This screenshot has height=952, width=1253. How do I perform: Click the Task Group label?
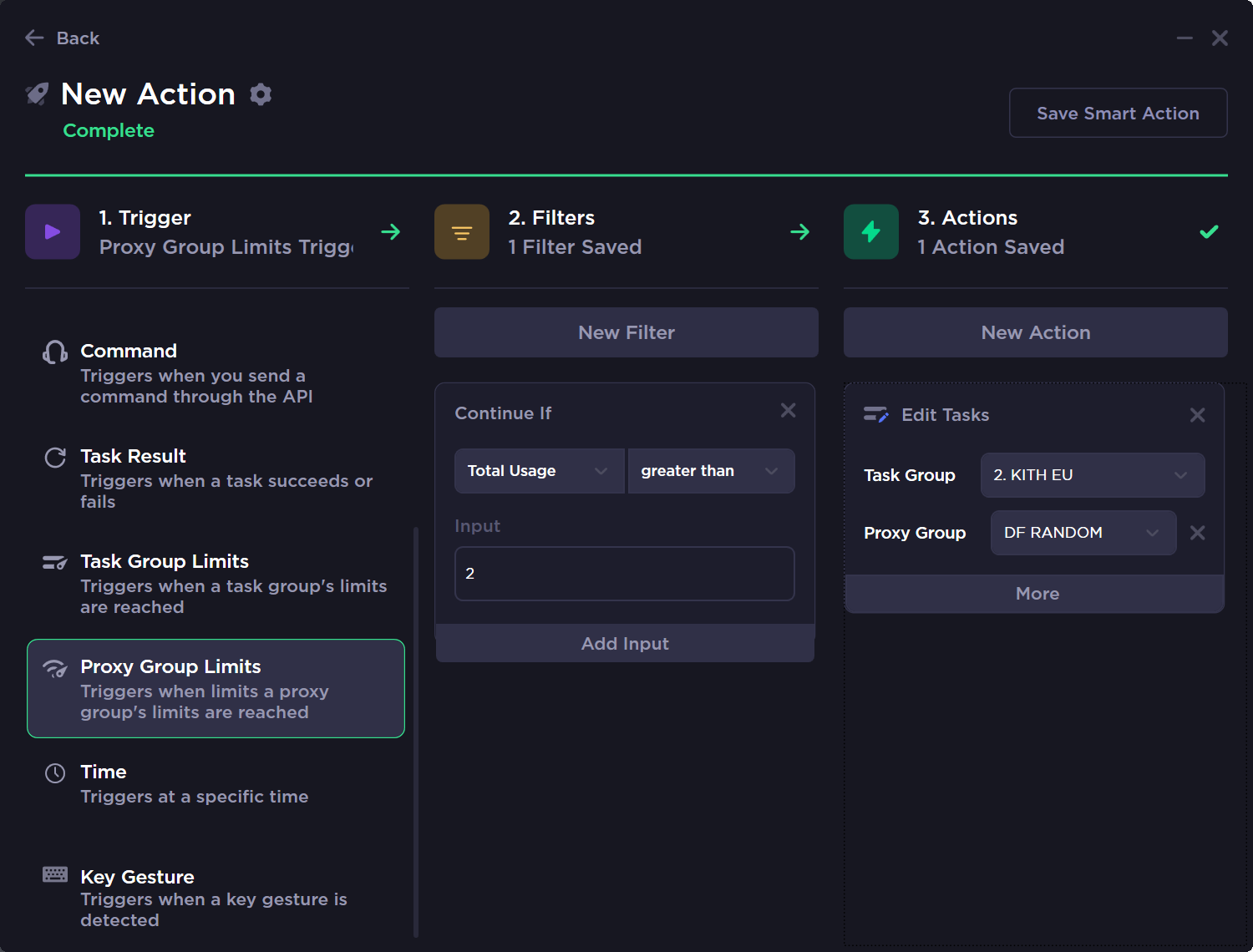coord(909,475)
